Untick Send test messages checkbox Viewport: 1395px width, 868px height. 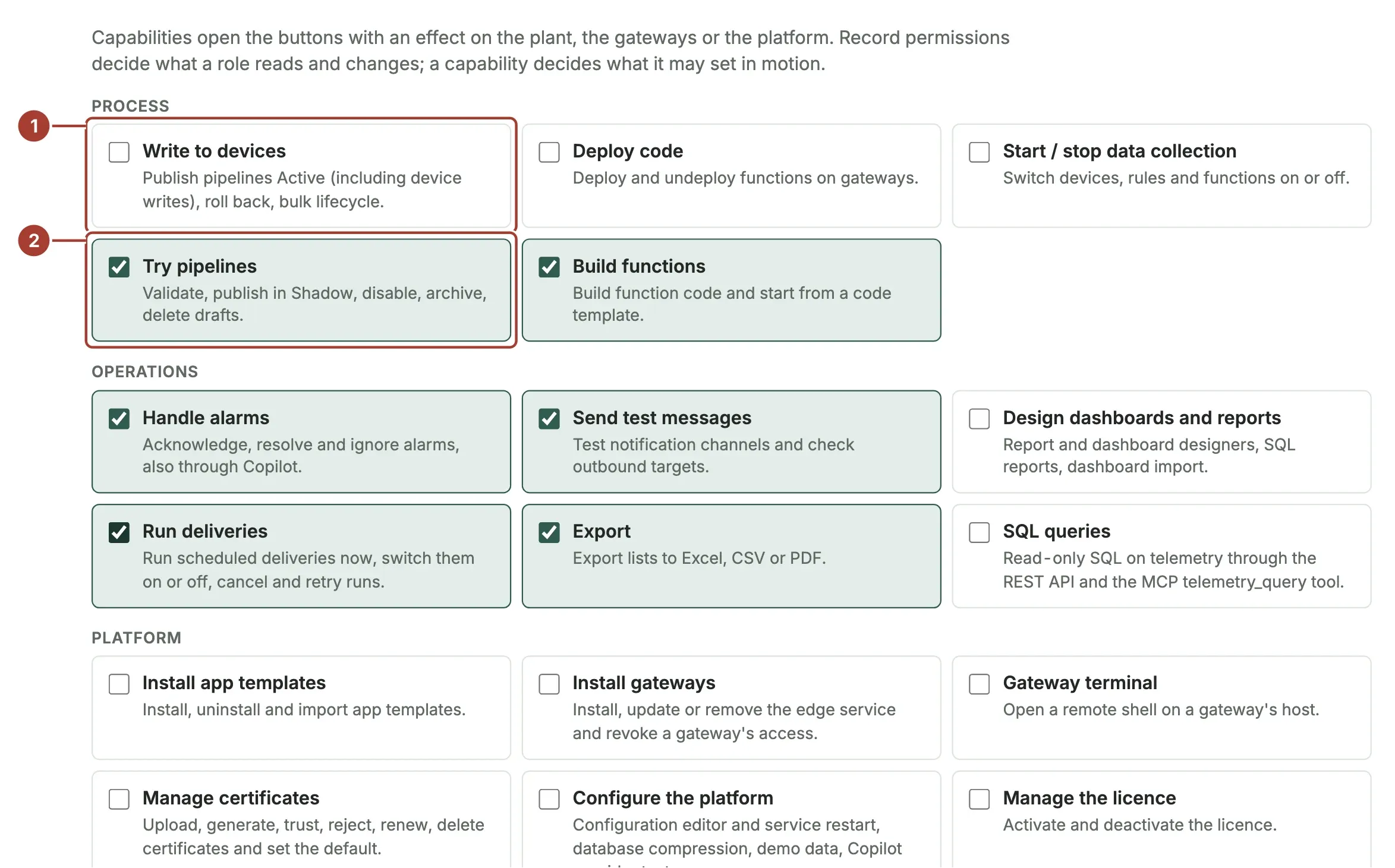[x=549, y=419]
